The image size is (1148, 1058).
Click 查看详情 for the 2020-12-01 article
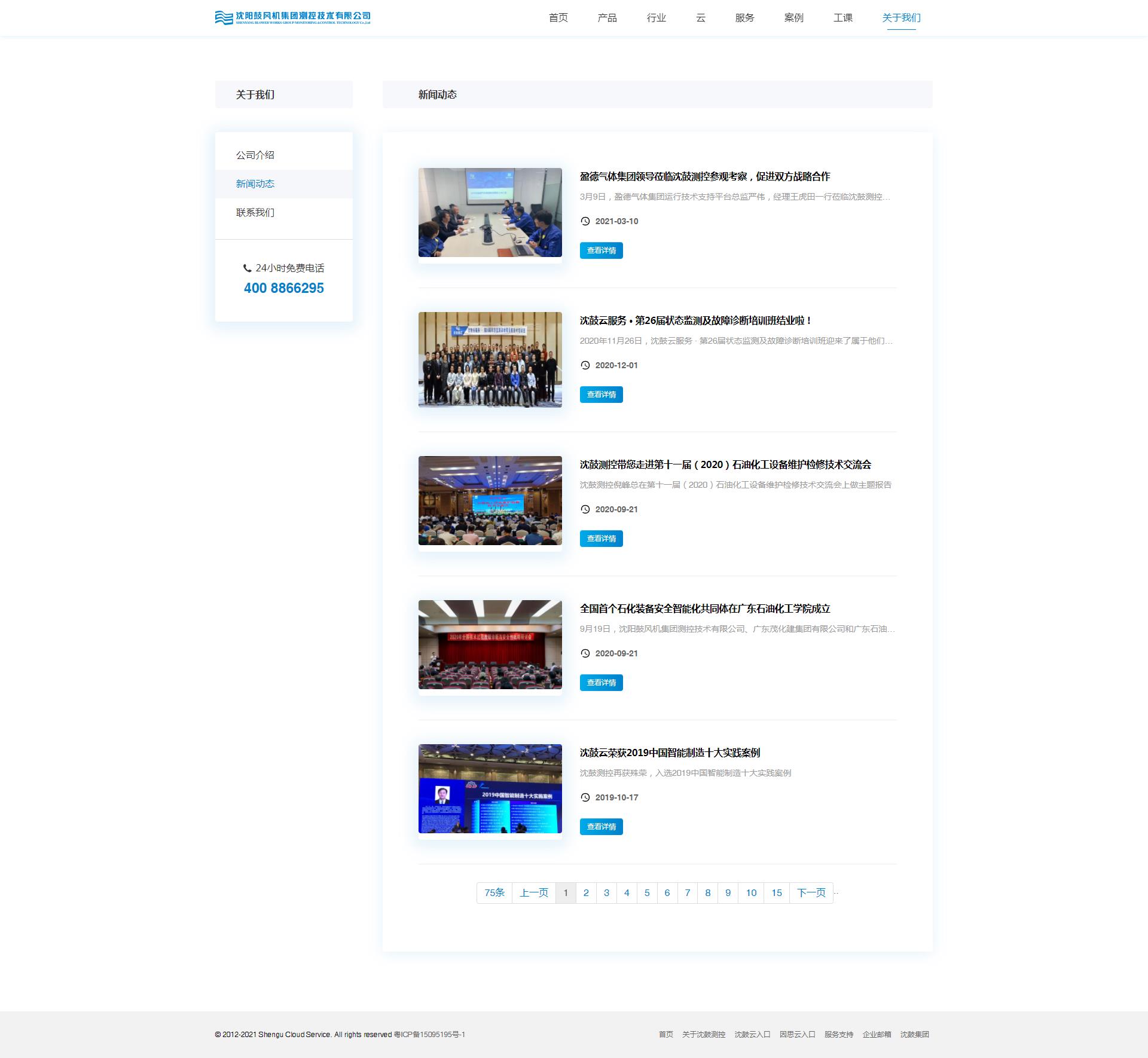602,395
